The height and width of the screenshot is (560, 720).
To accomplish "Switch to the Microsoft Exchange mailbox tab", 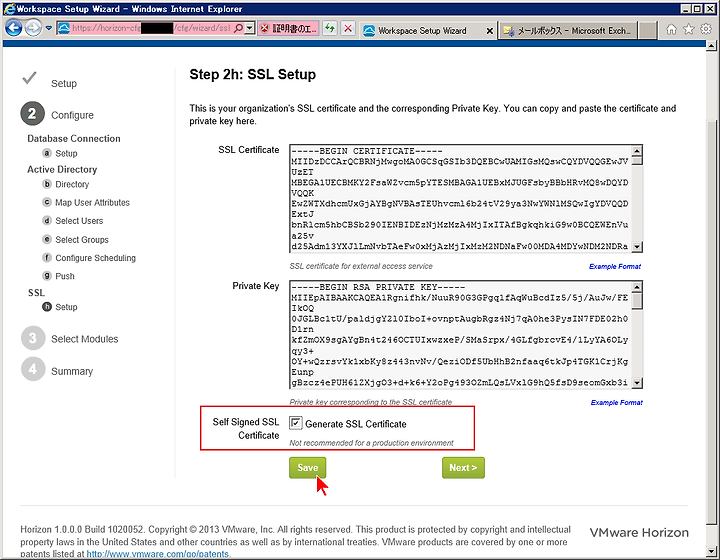I will [x=568, y=30].
